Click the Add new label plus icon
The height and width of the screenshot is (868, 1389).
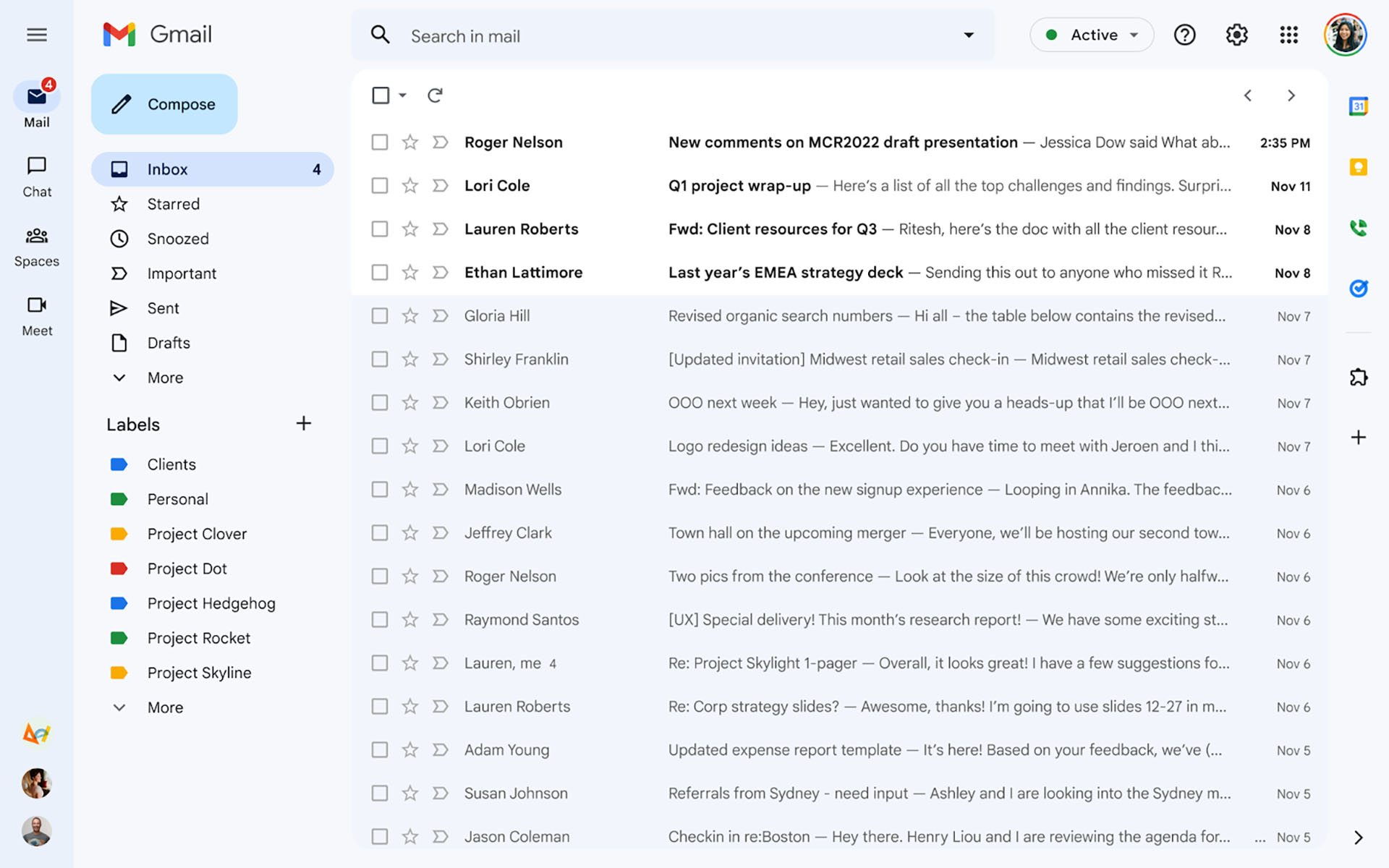pyautogui.click(x=304, y=423)
